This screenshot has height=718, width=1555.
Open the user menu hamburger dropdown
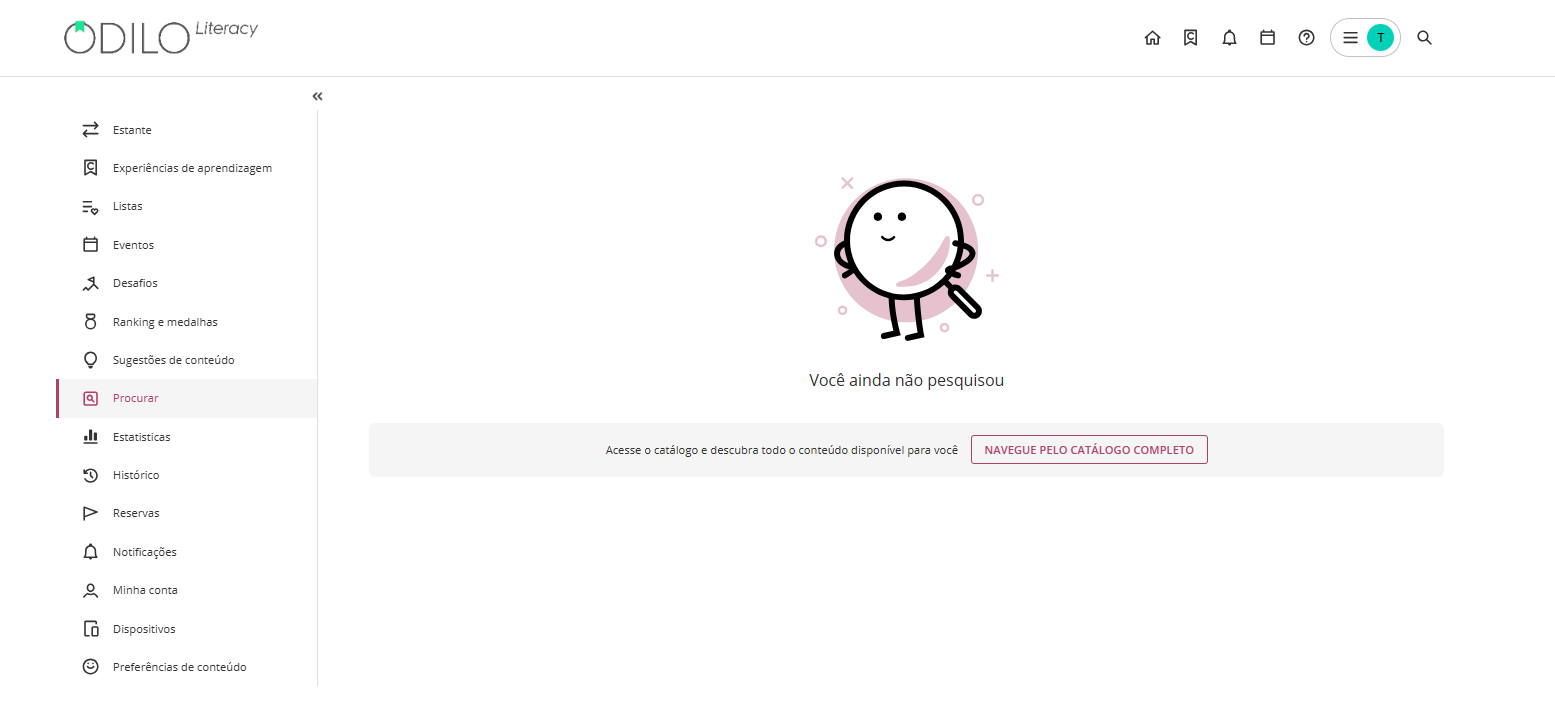click(1349, 38)
